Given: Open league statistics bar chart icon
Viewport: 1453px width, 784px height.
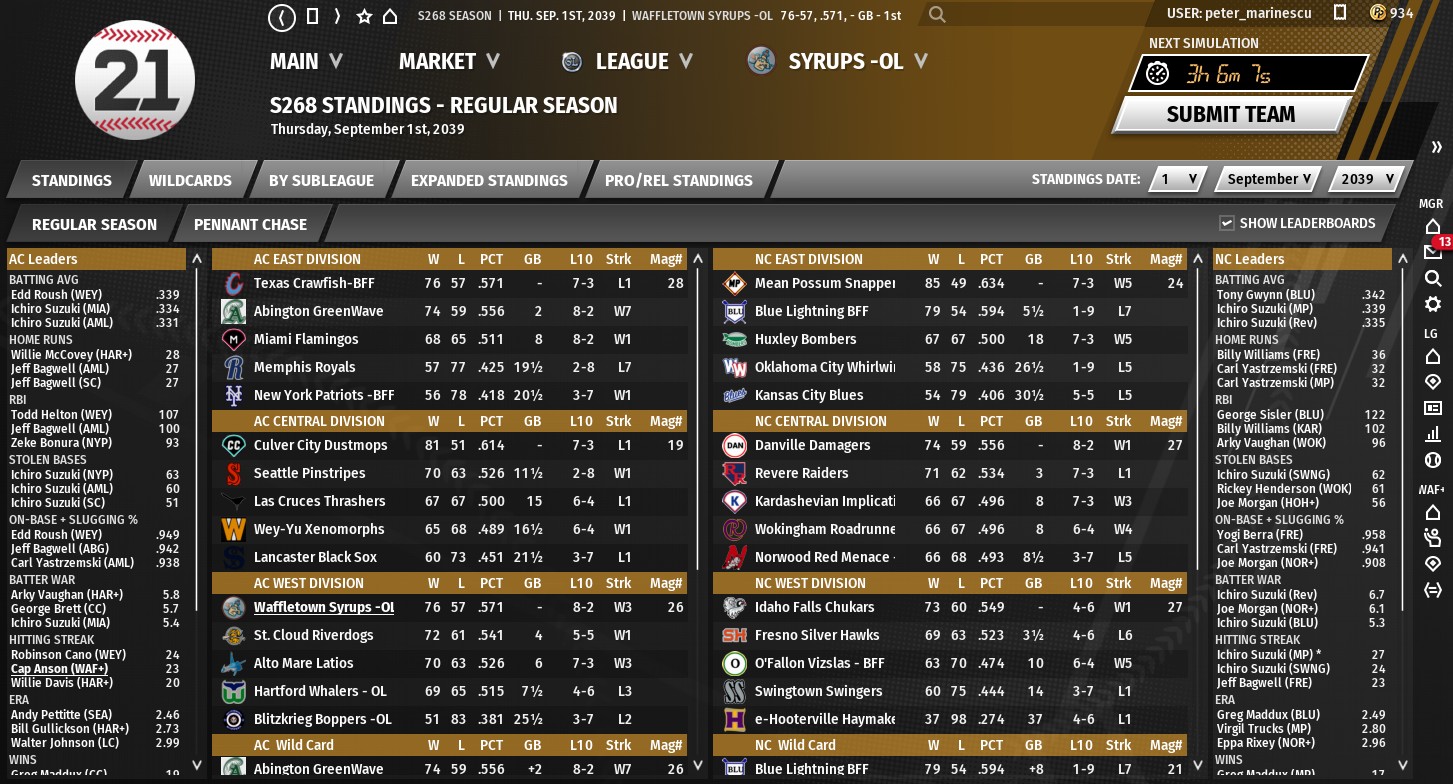Looking at the screenshot, I should coord(1432,434).
